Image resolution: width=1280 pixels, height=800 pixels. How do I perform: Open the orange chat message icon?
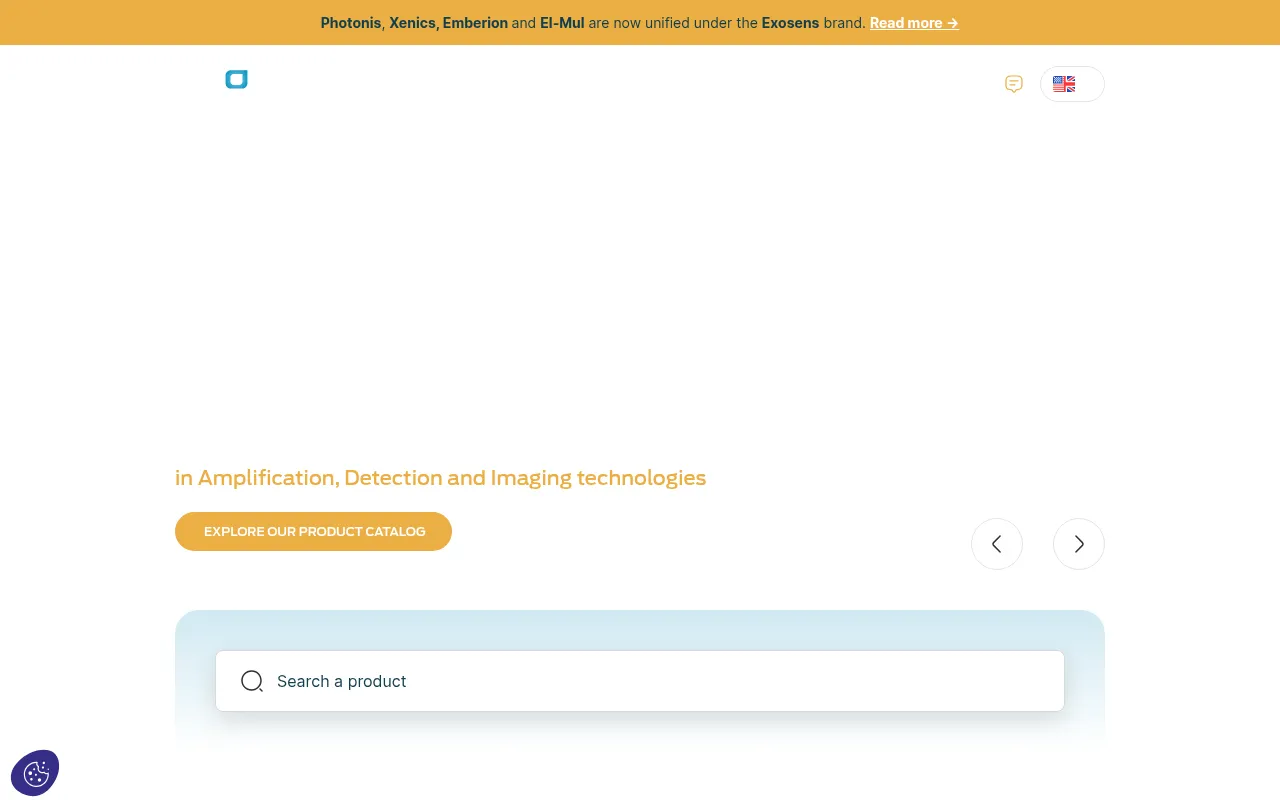[x=1014, y=84]
